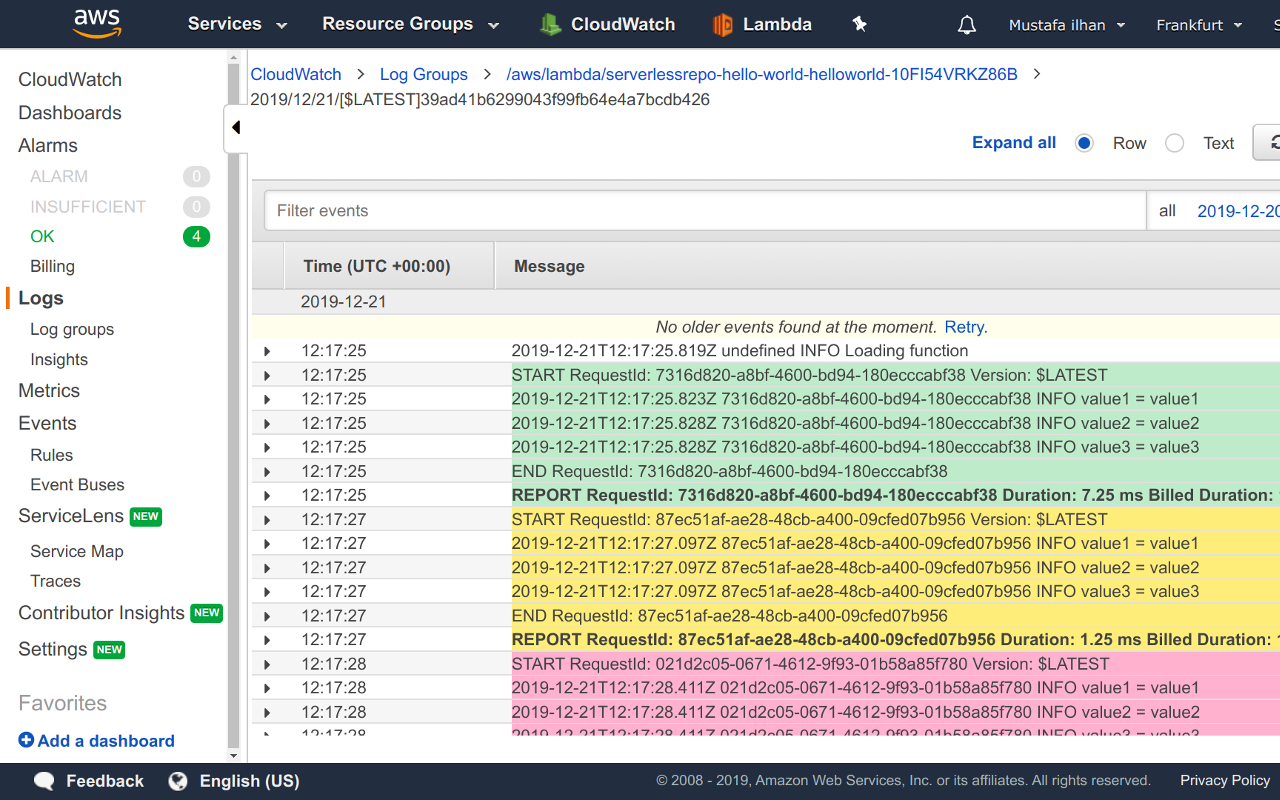Open the Mustafa ilhan account menu
This screenshot has width=1280, height=800.
(1067, 25)
